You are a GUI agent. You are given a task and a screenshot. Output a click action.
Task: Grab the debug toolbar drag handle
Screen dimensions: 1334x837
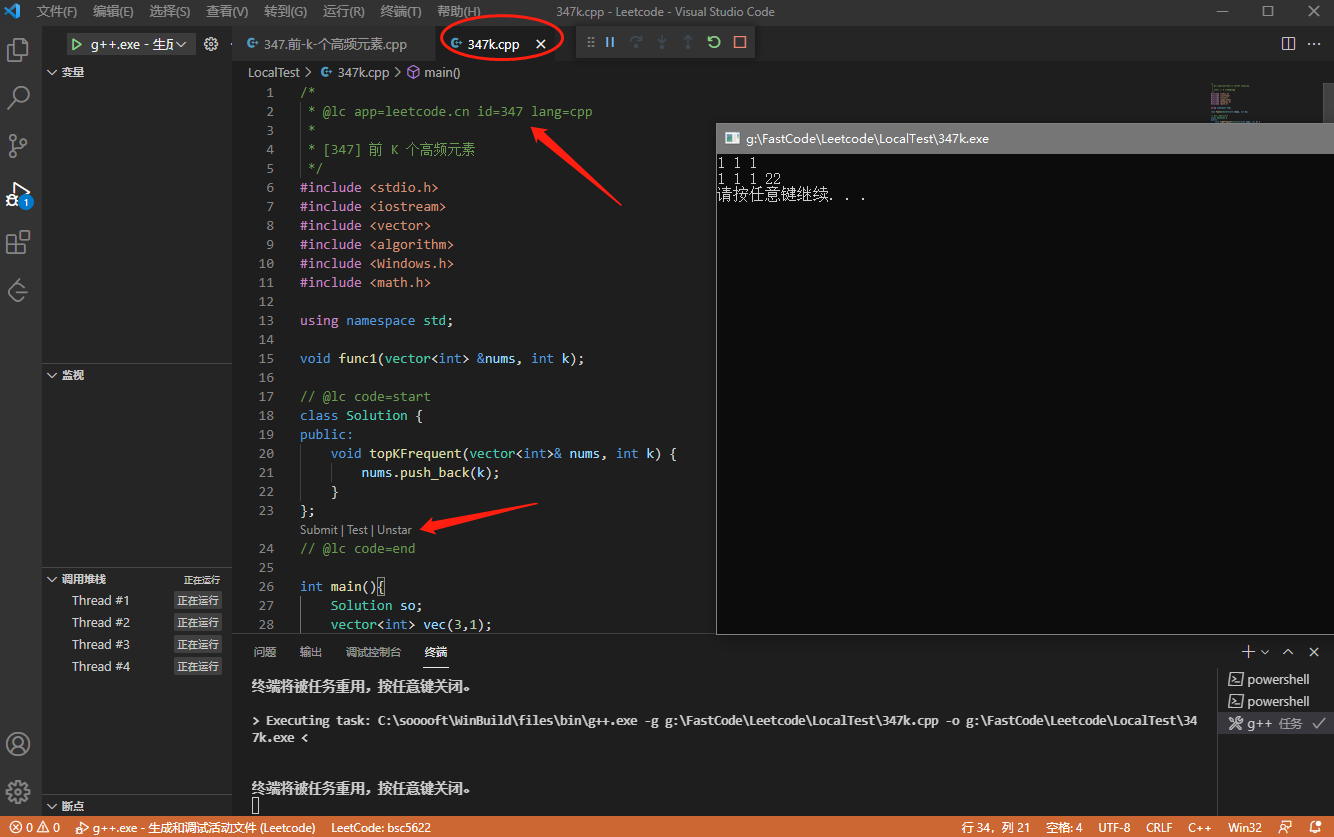click(x=590, y=42)
